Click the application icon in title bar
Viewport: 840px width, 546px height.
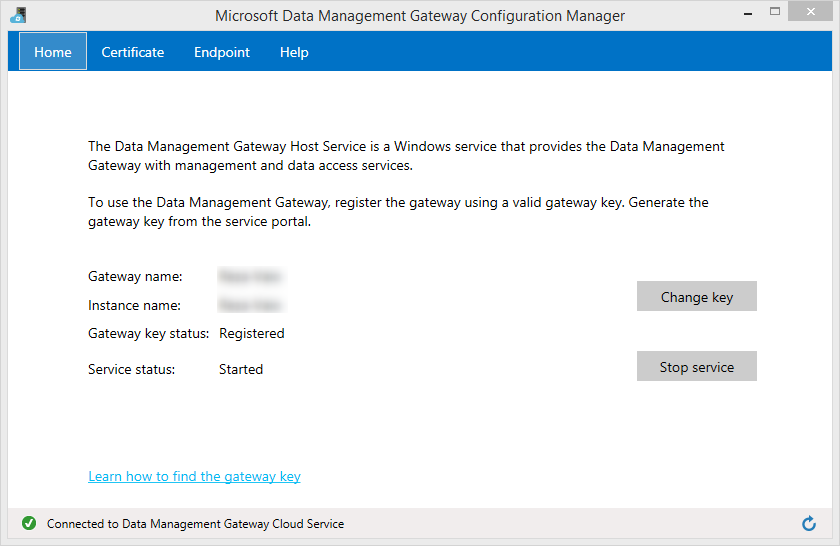(x=18, y=15)
